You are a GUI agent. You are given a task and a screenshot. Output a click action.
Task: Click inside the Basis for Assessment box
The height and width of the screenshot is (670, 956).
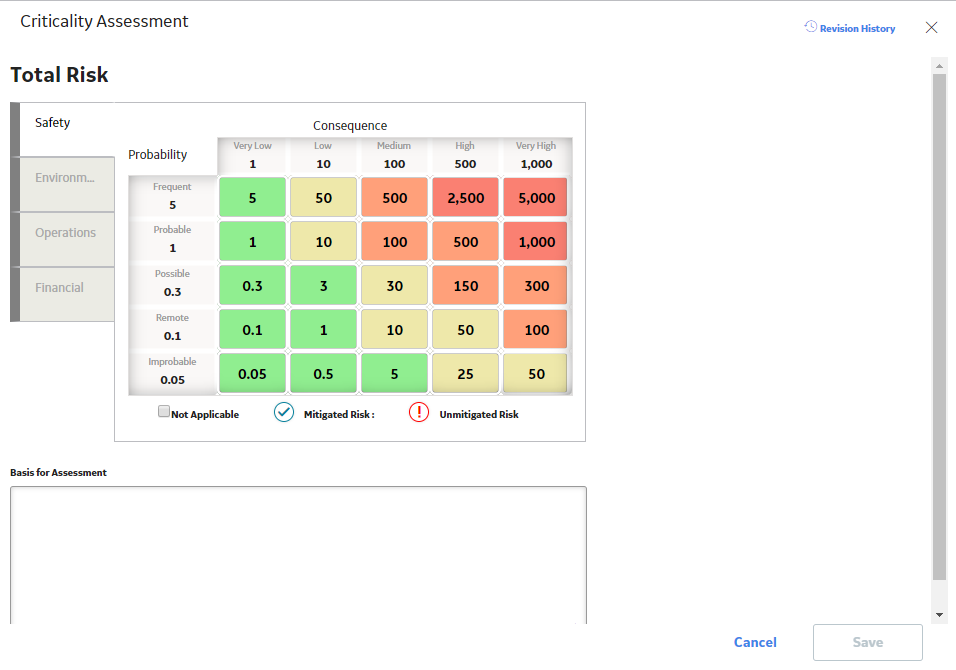298,555
